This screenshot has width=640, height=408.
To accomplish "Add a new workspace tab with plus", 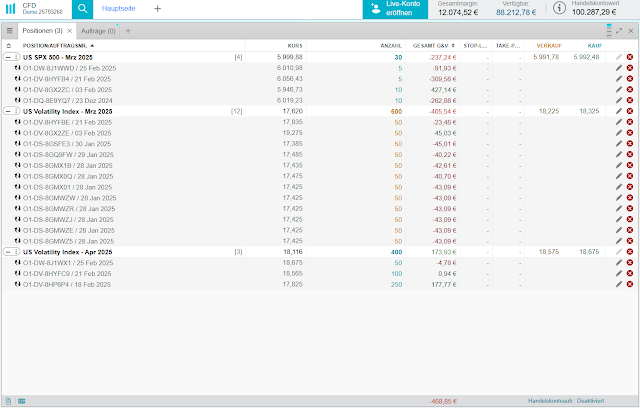I will [158, 9].
